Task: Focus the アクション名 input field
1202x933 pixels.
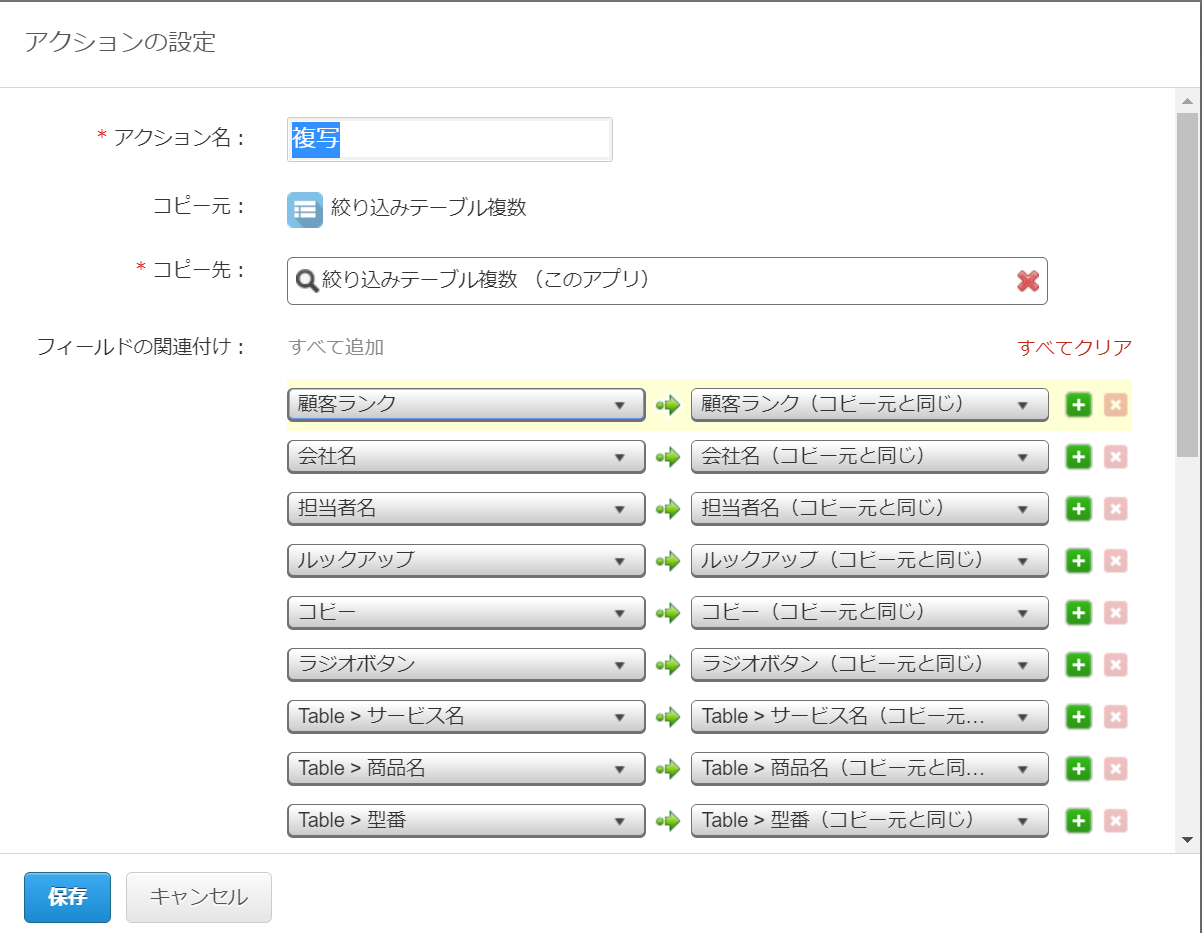Action: pyautogui.click(x=450, y=139)
